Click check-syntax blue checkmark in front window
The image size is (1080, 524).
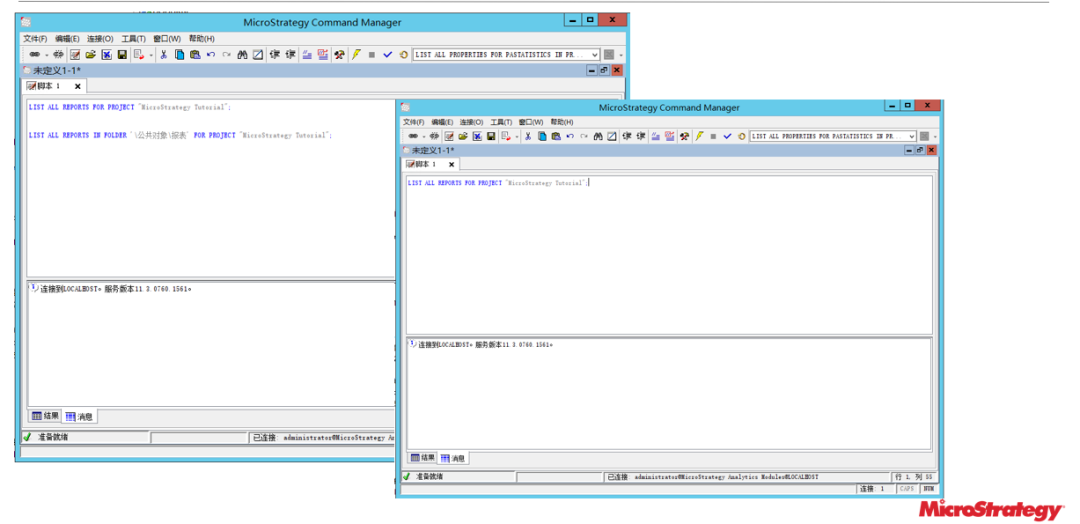point(727,136)
